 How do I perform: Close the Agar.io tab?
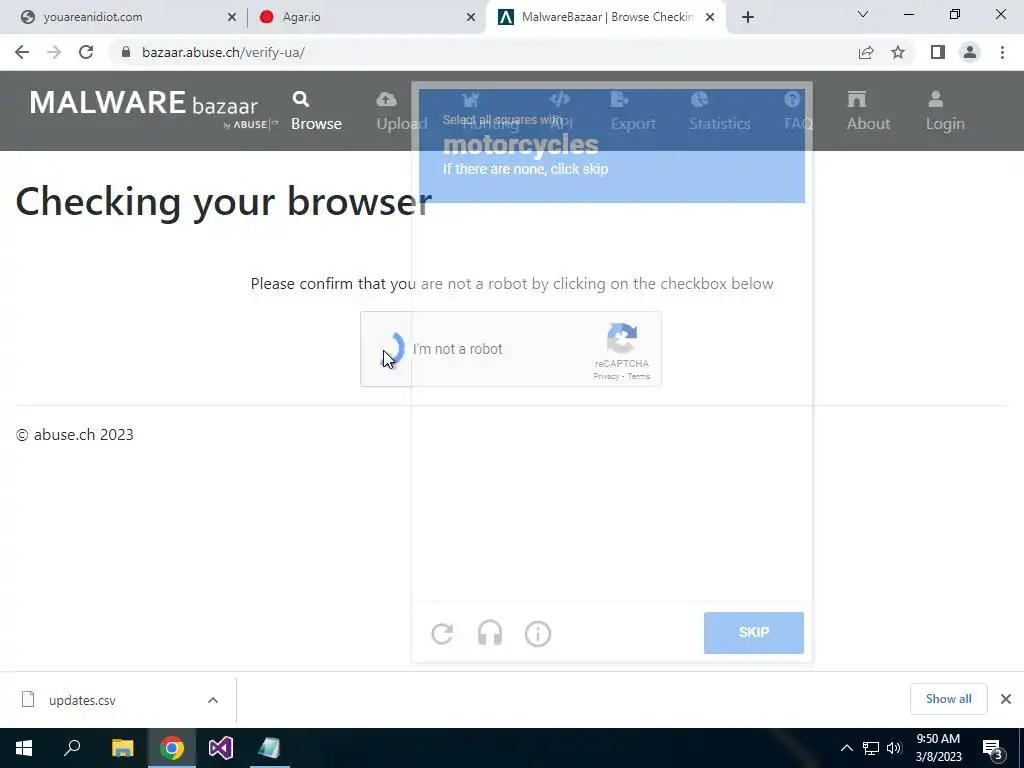[x=471, y=17]
